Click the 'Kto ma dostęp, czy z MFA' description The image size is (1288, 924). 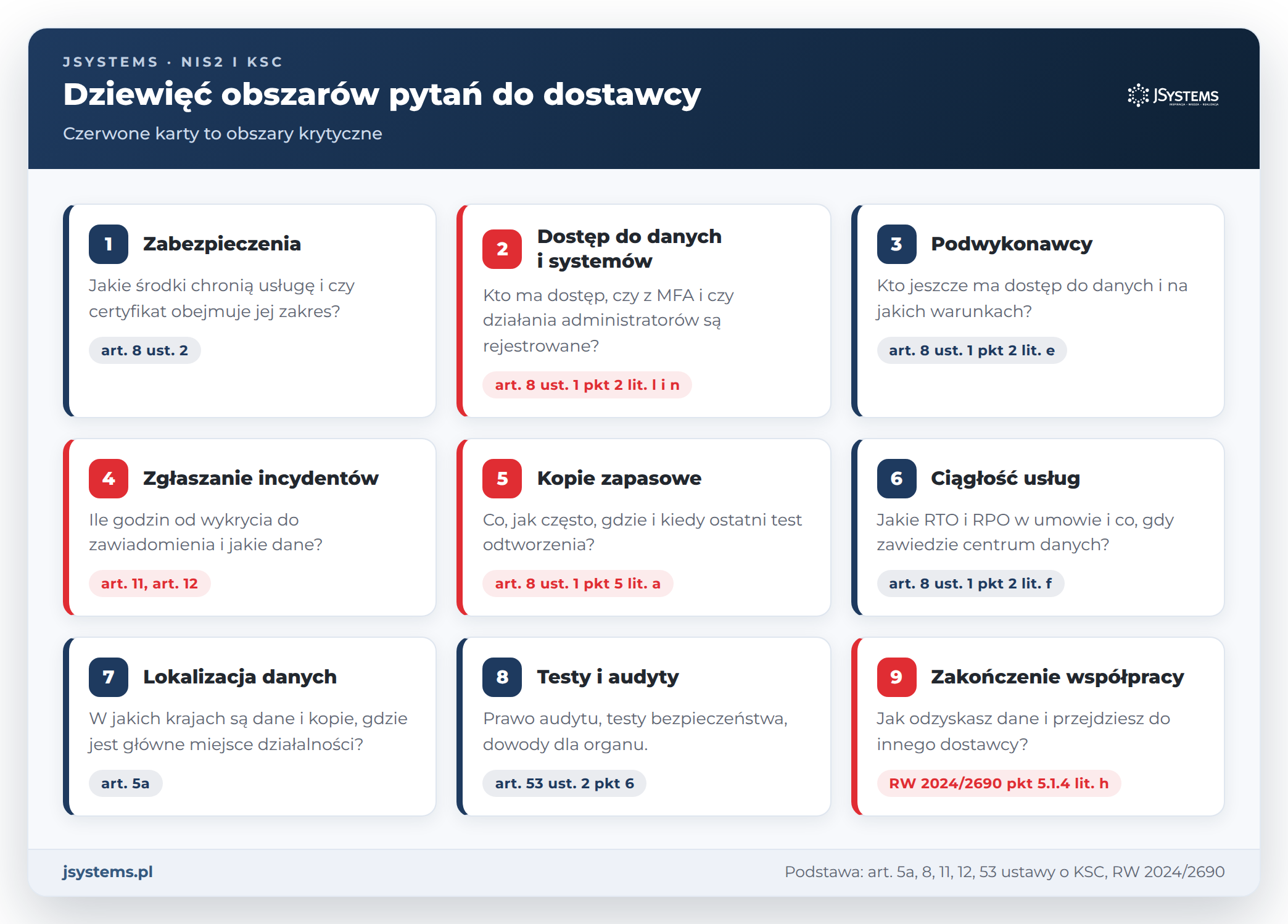pyautogui.click(x=608, y=321)
